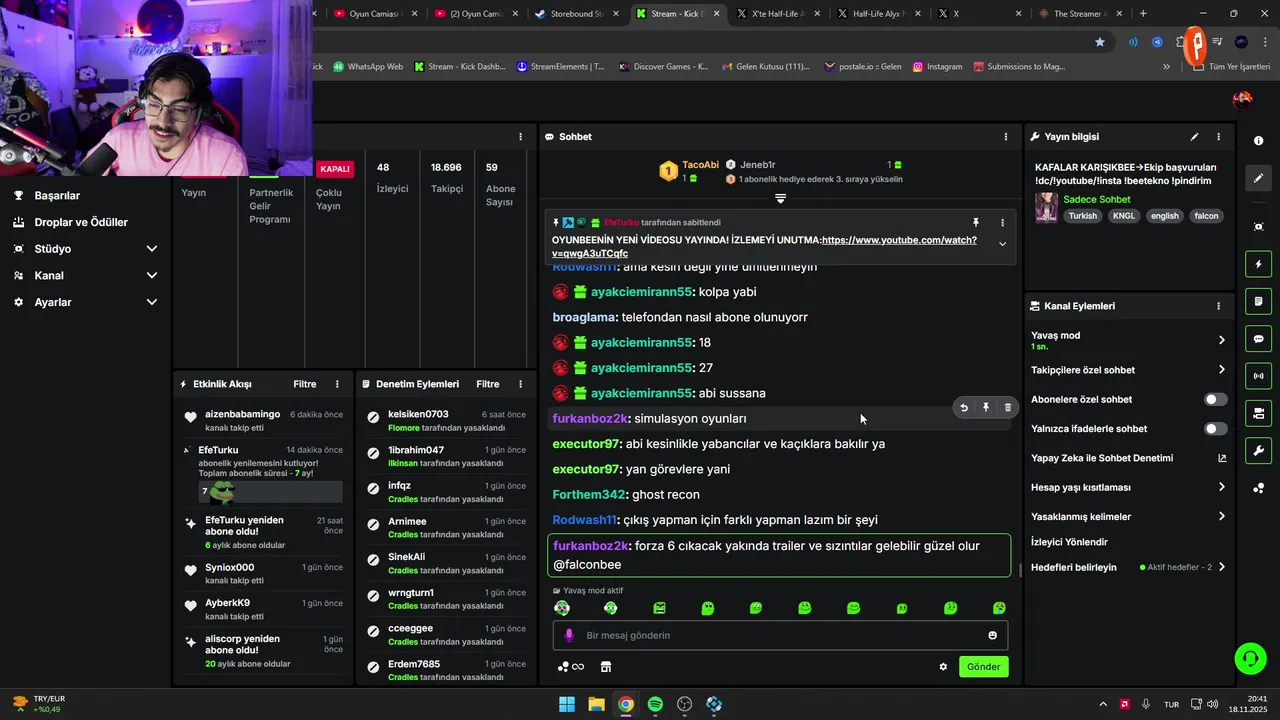Open Yavaş mod settings chevron
This screenshot has height=720, width=1280.
1221,340
